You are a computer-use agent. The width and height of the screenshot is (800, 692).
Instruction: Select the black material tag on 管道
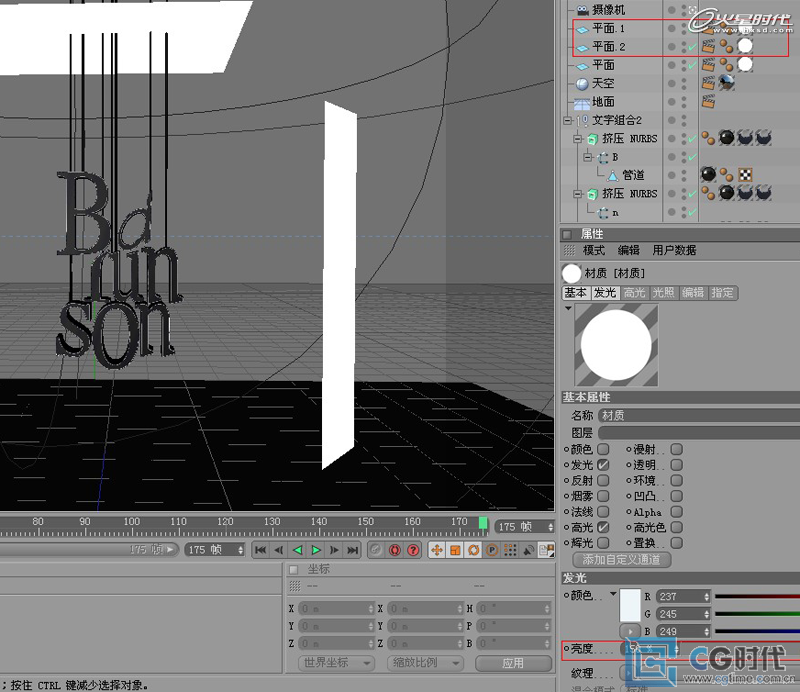click(708, 175)
